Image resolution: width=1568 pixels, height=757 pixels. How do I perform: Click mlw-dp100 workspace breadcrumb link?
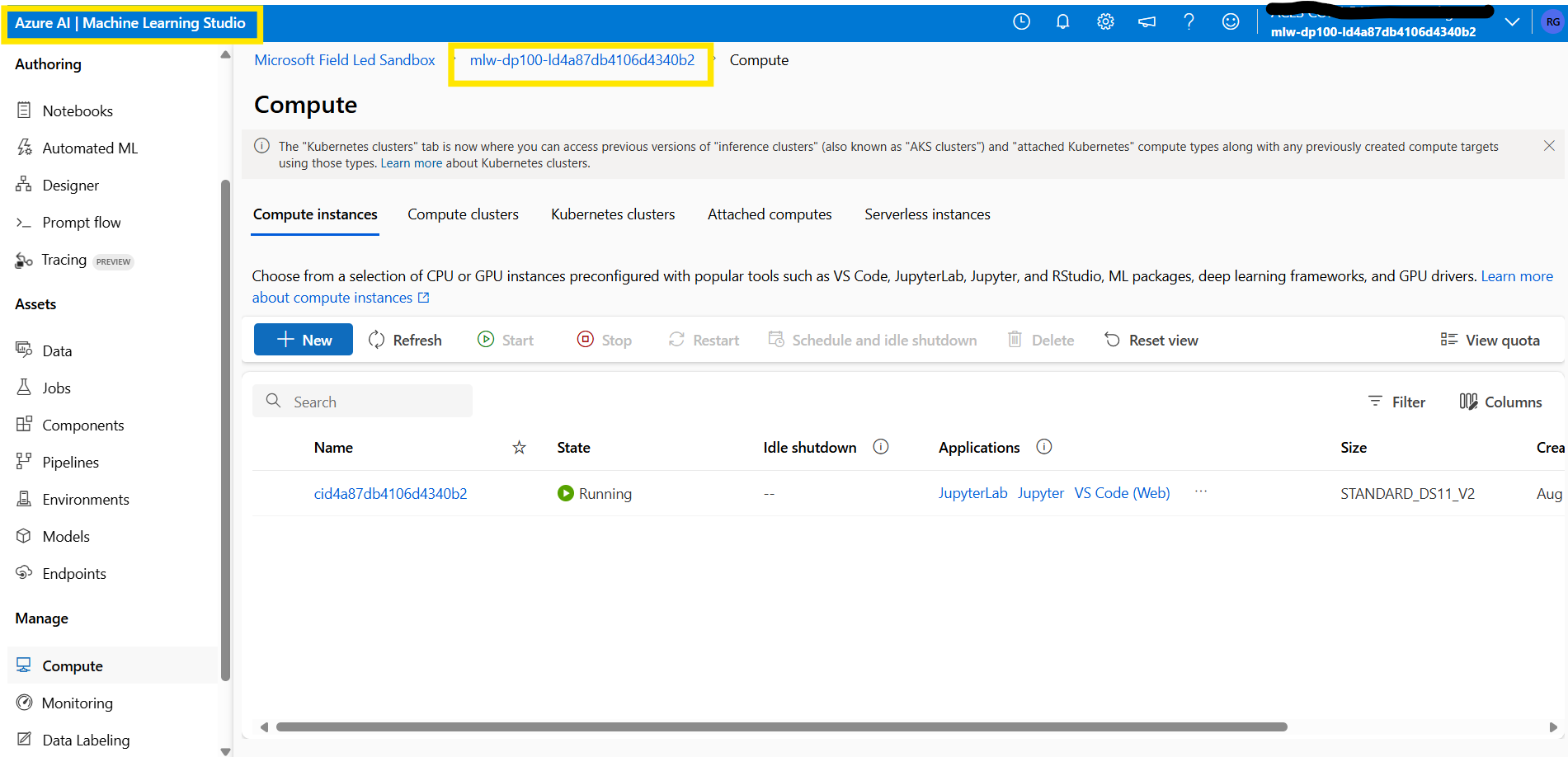pos(582,59)
